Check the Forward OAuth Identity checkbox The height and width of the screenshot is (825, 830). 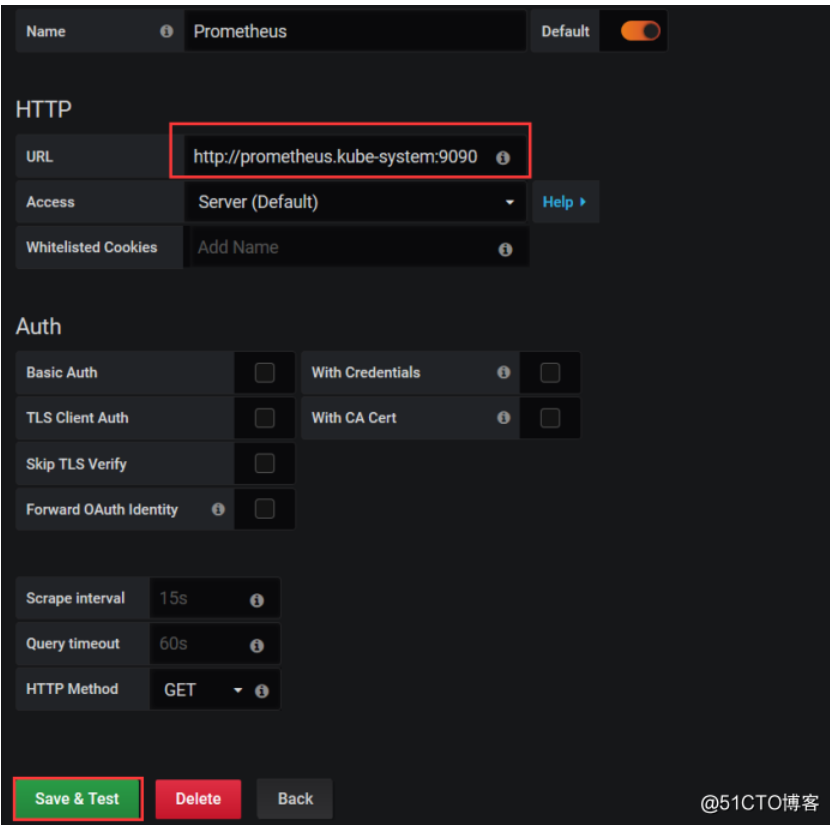click(x=264, y=509)
